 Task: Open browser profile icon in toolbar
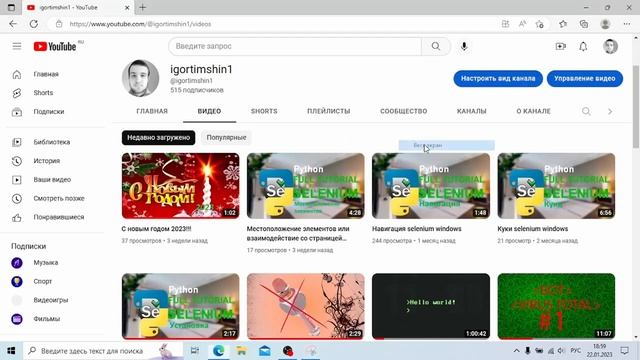(x=605, y=24)
